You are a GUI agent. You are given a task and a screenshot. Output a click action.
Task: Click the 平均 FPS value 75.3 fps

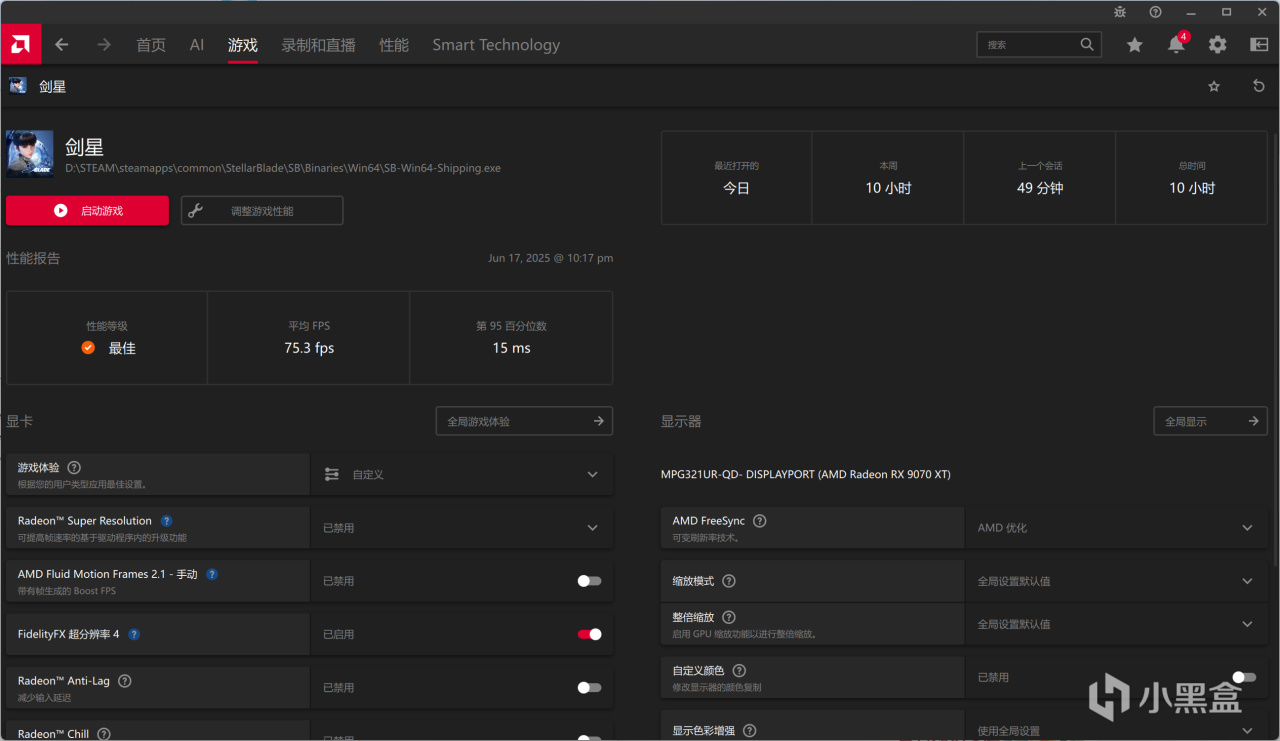tap(309, 348)
